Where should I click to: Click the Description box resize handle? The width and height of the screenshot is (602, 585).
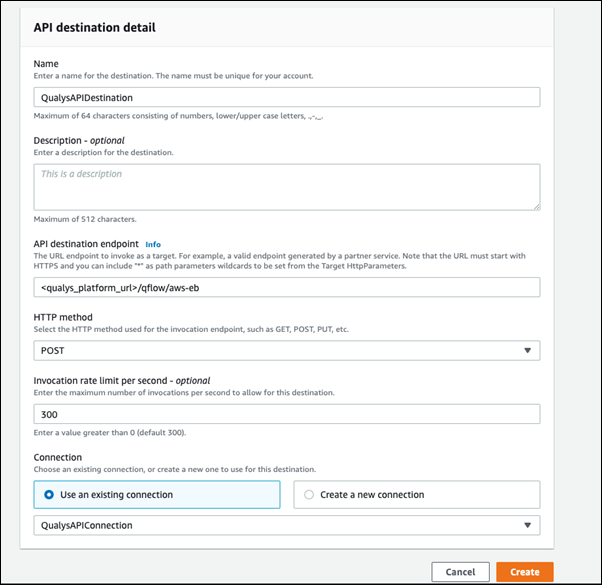pos(536,206)
